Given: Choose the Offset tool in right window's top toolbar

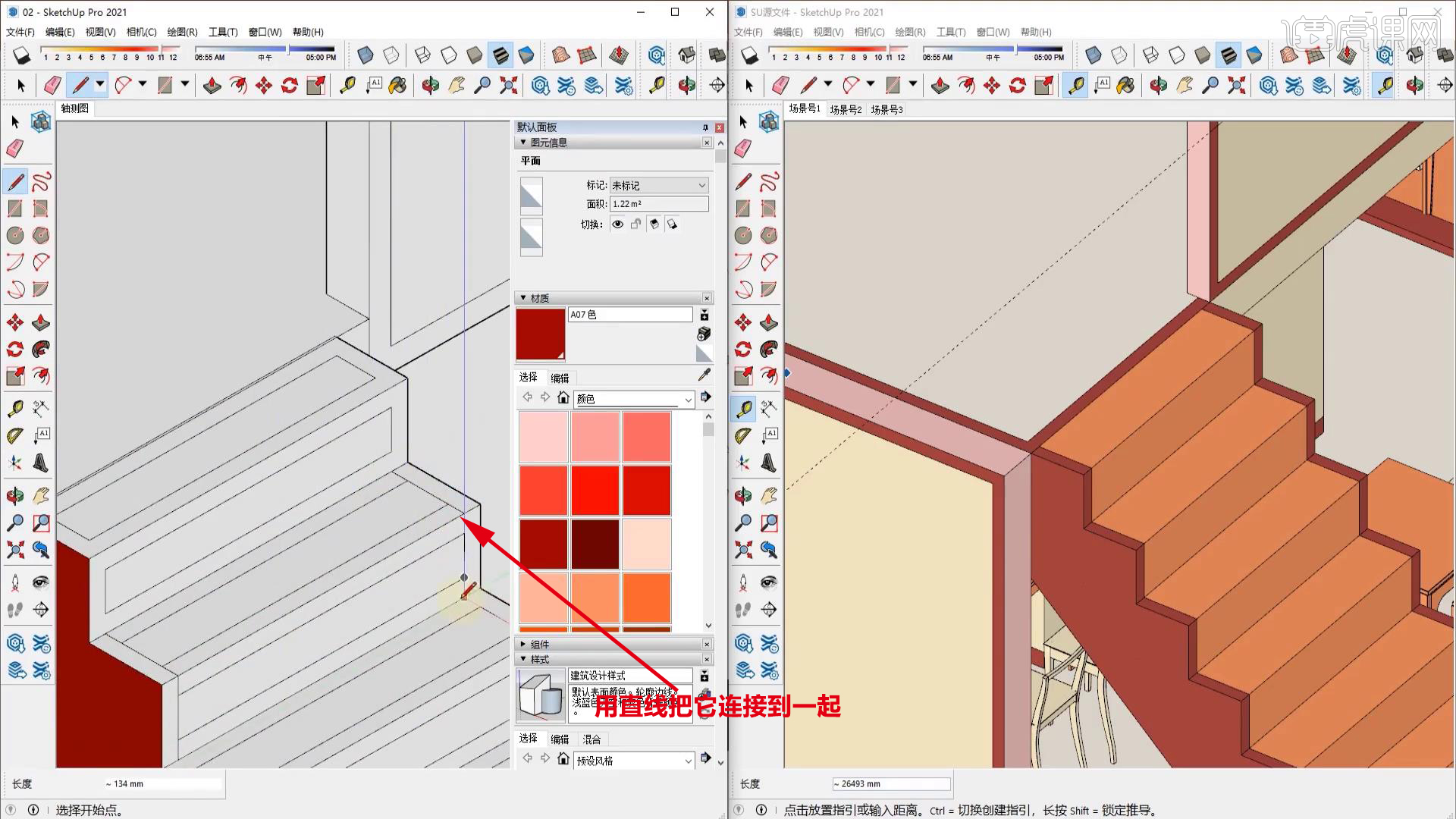Looking at the screenshot, I should (x=966, y=85).
